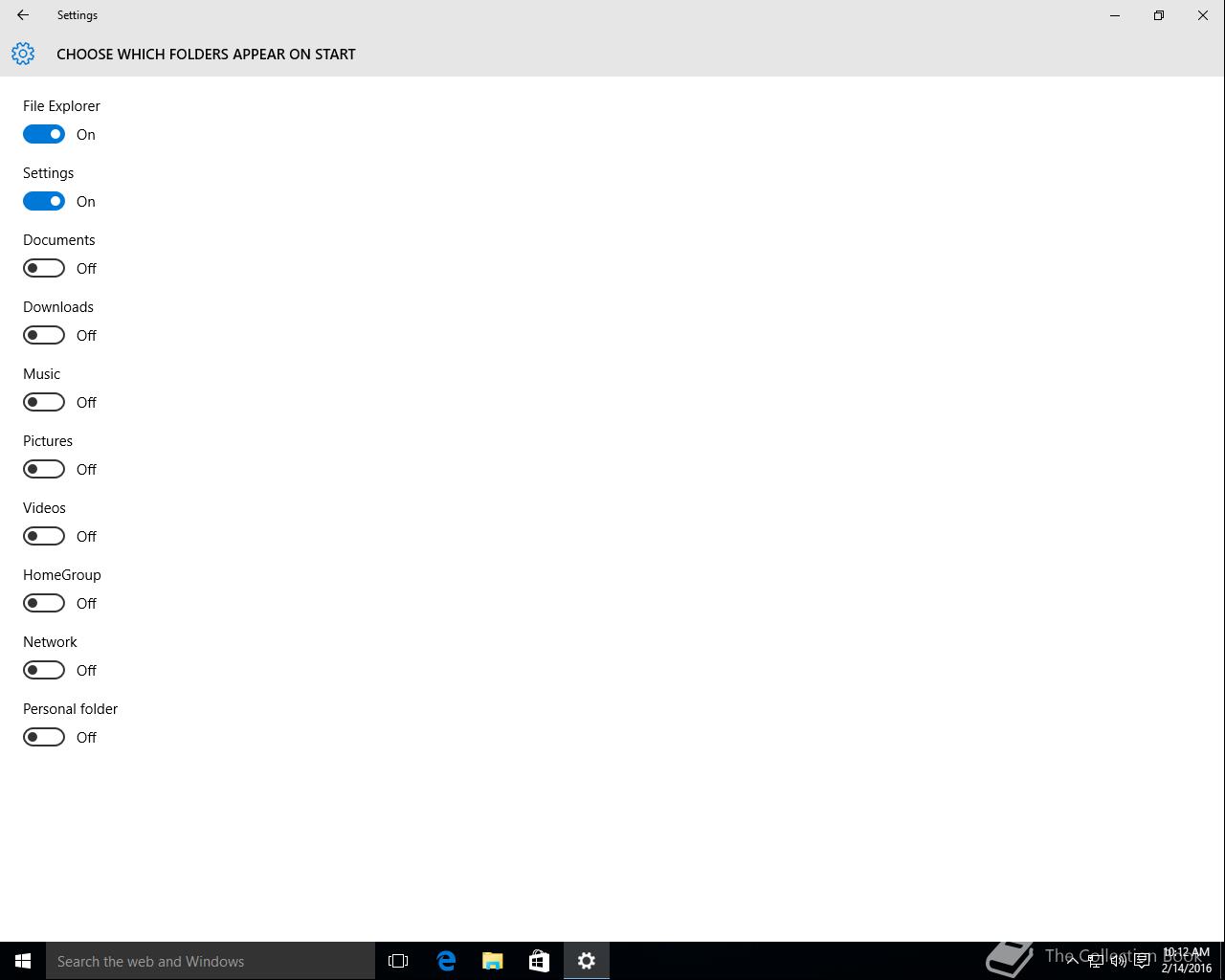The height and width of the screenshot is (980, 1225).
Task: Open the Store app on taskbar
Action: tap(539, 961)
